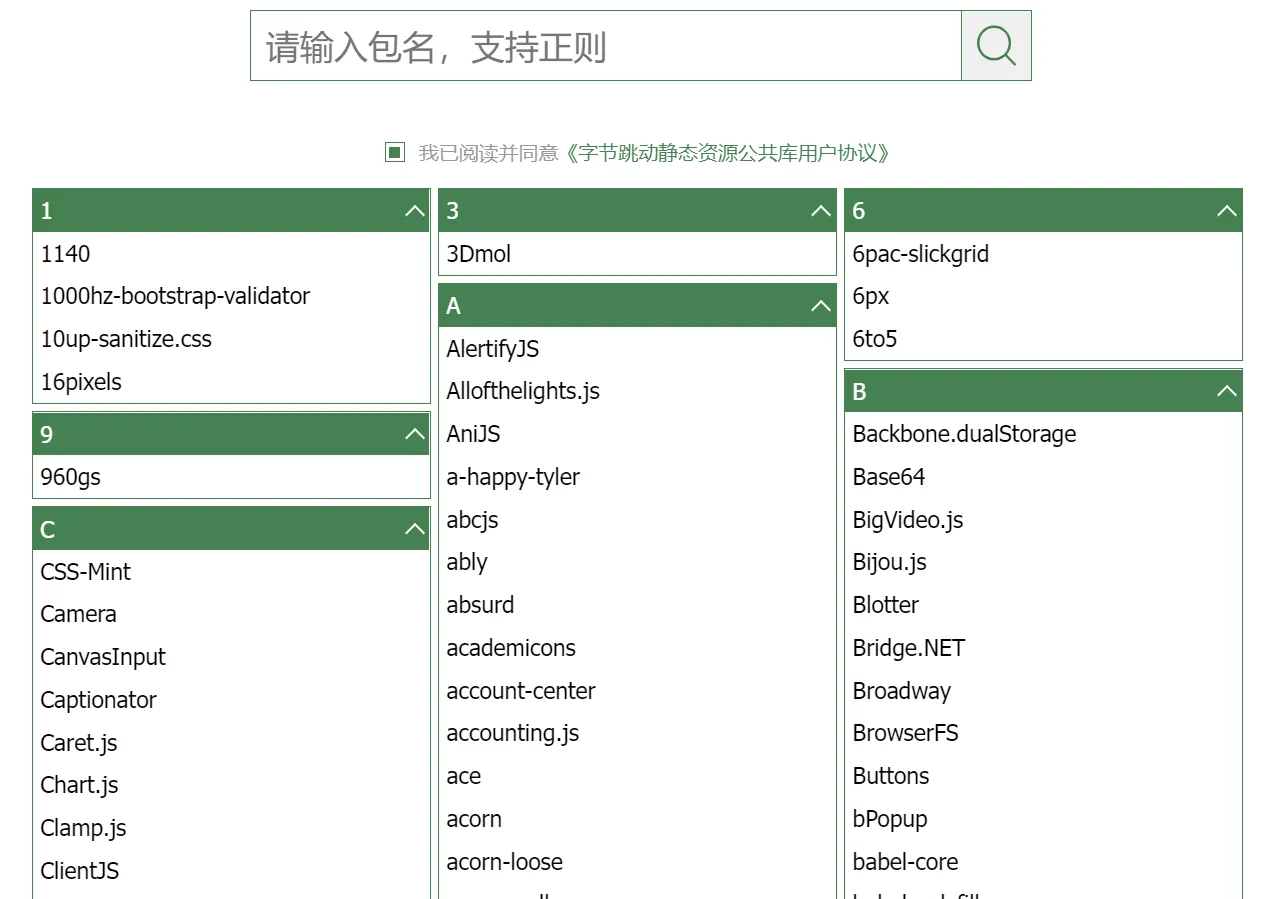1276x899 pixels.
Task: Select the babel-core entry
Action: click(x=905, y=862)
